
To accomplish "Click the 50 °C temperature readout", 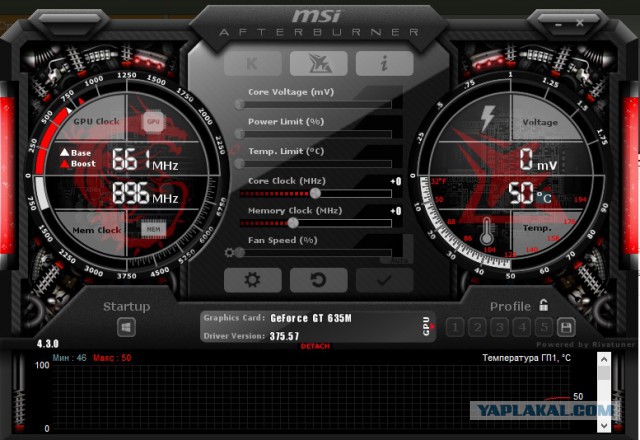I will [529, 193].
